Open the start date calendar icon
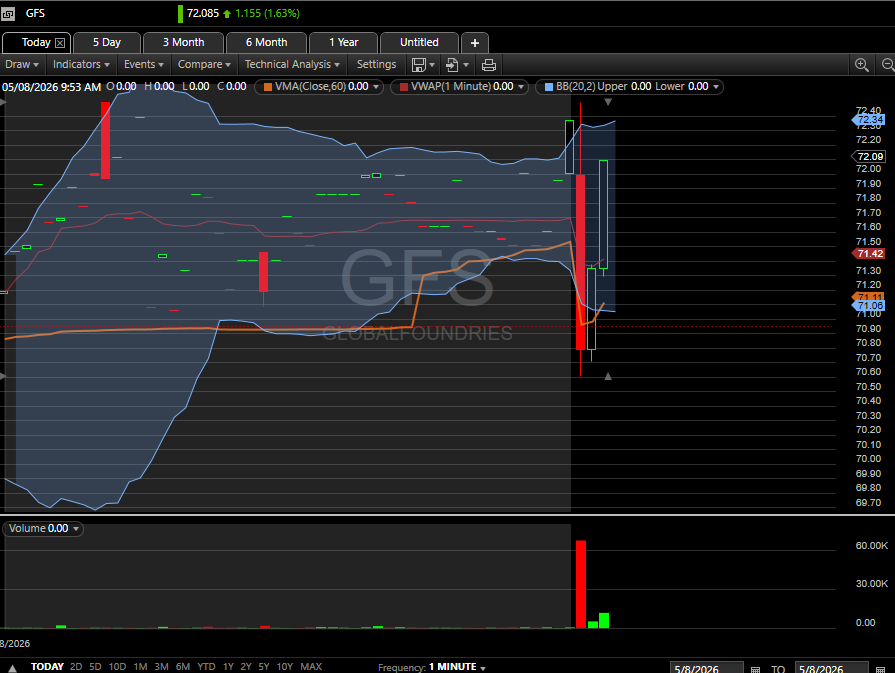Viewport: 895px width, 673px height. coord(755,669)
